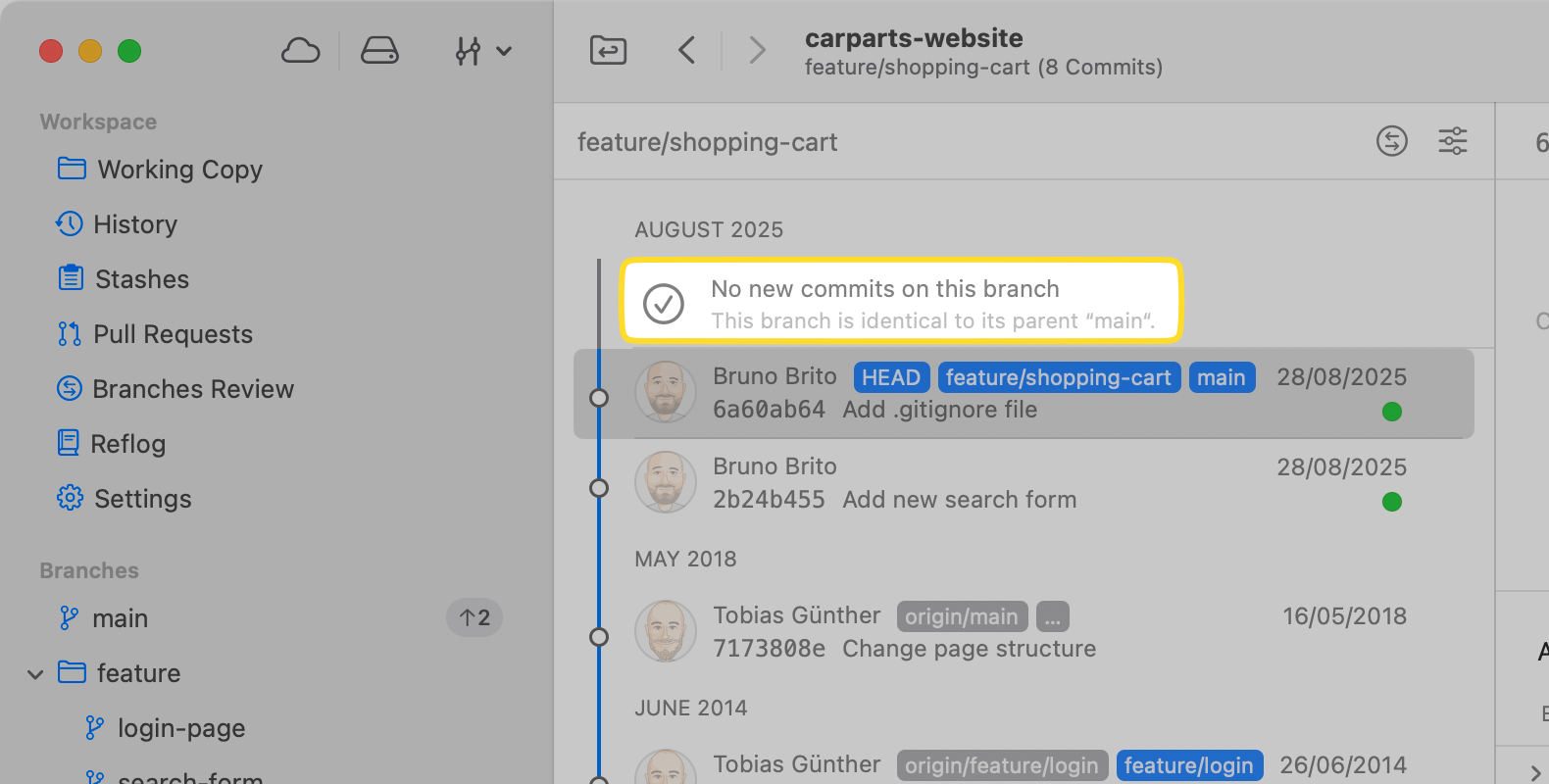Open Working Copy in sidebar
The height and width of the screenshot is (784, 1549).
click(x=179, y=170)
